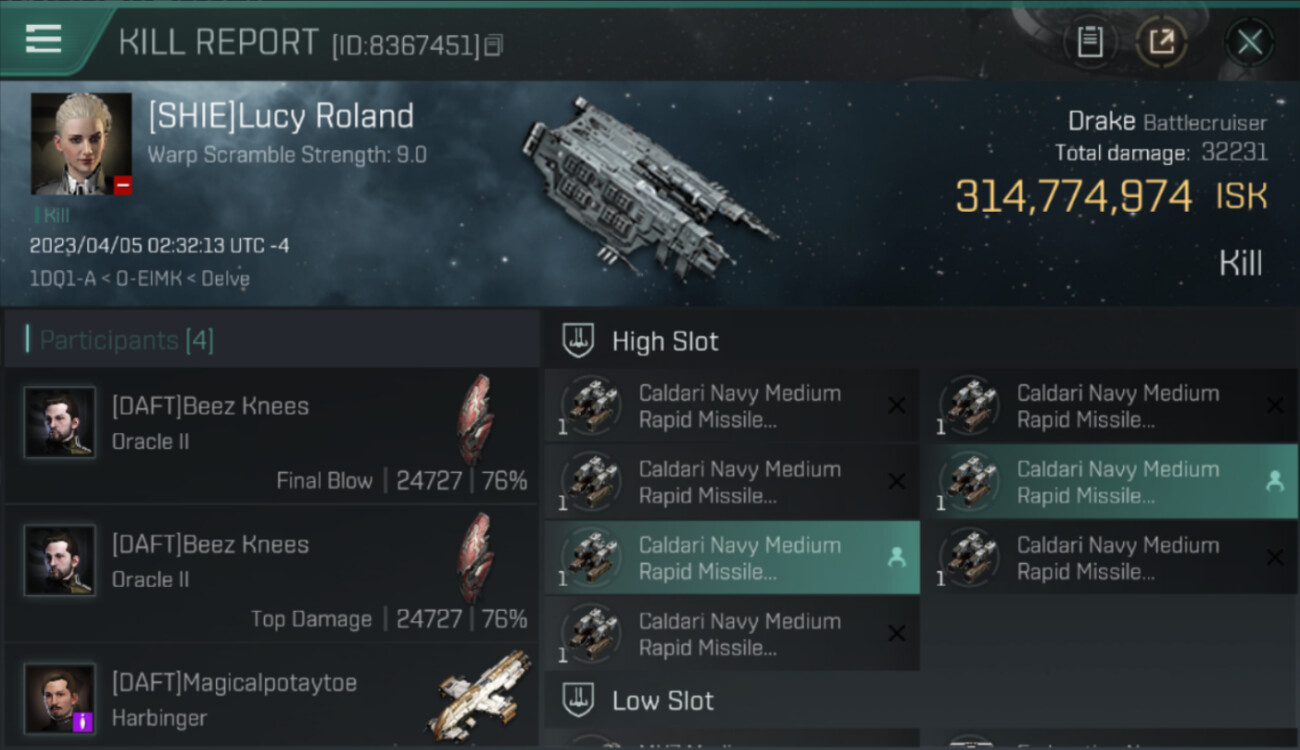Close the kill report window
This screenshot has height=750, width=1300.
point(1249,42)
